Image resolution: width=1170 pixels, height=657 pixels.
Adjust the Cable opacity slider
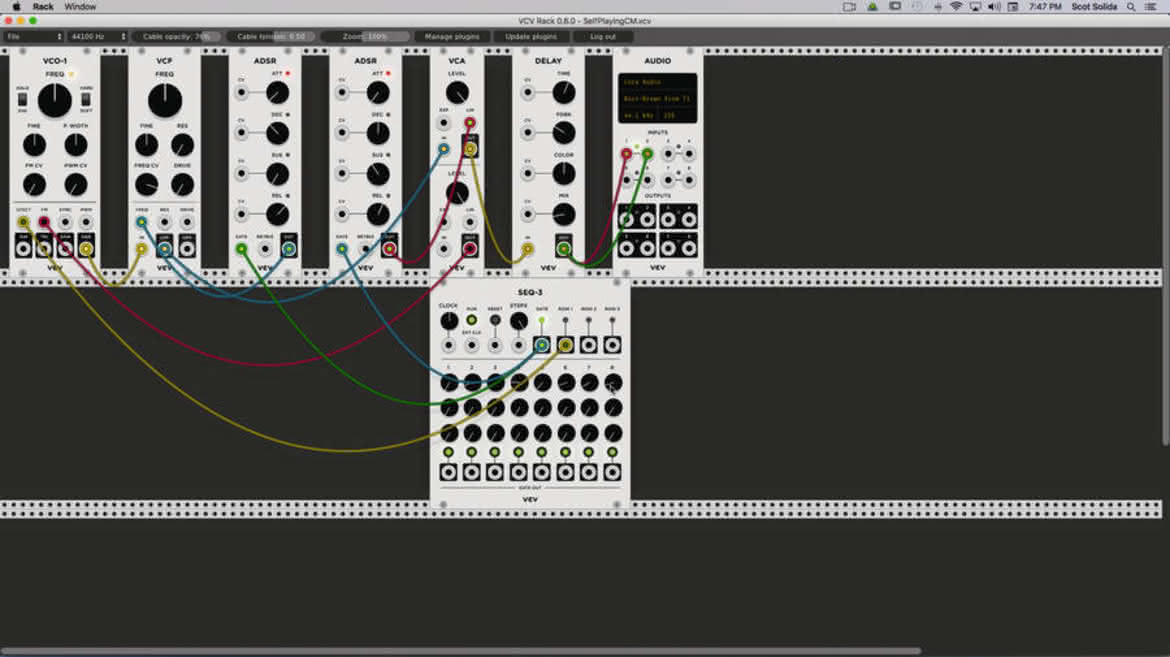177,36
